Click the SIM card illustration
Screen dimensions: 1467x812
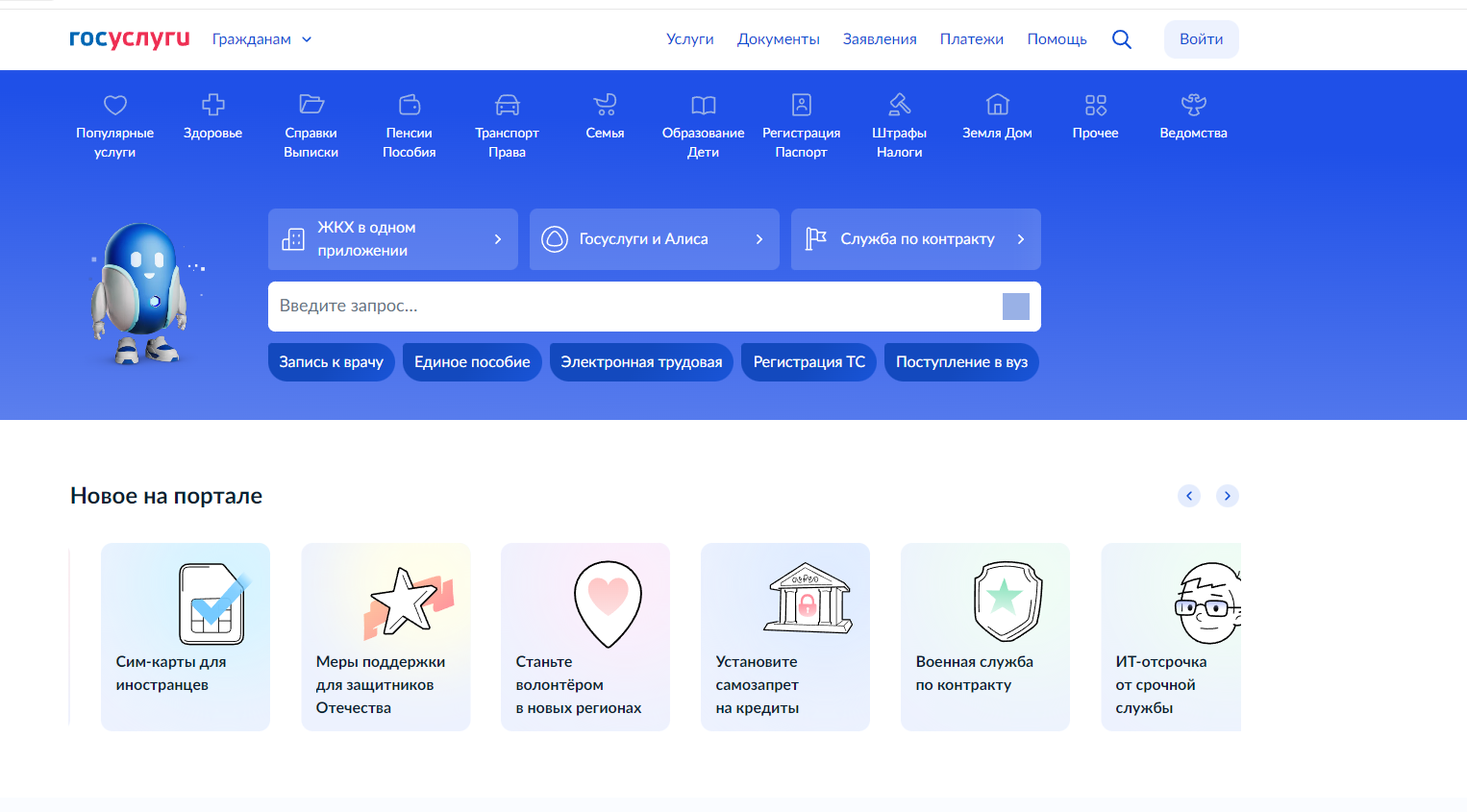coord(213,603)
